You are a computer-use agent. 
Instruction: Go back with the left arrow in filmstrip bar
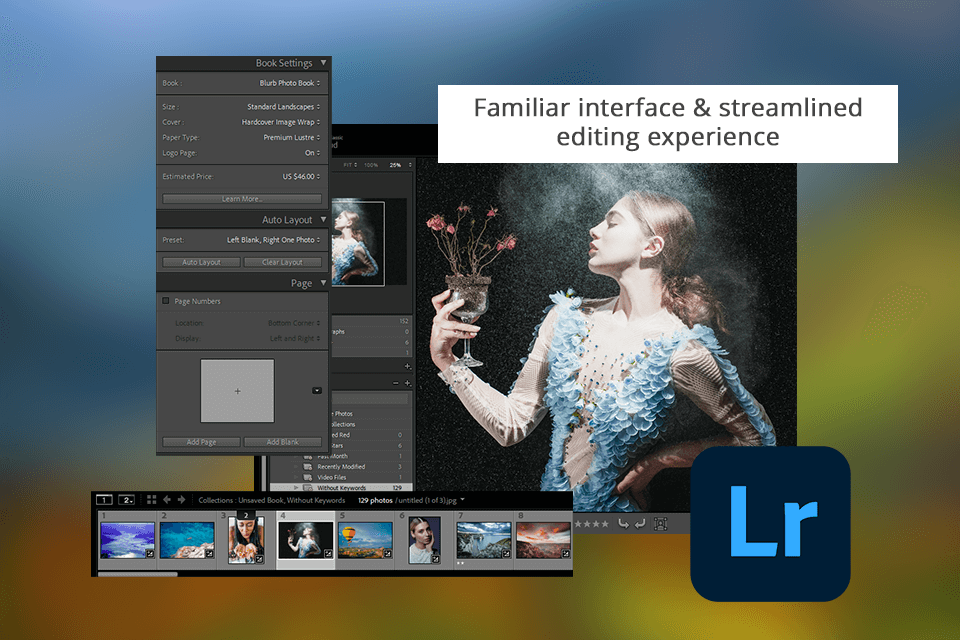(167, 500)
